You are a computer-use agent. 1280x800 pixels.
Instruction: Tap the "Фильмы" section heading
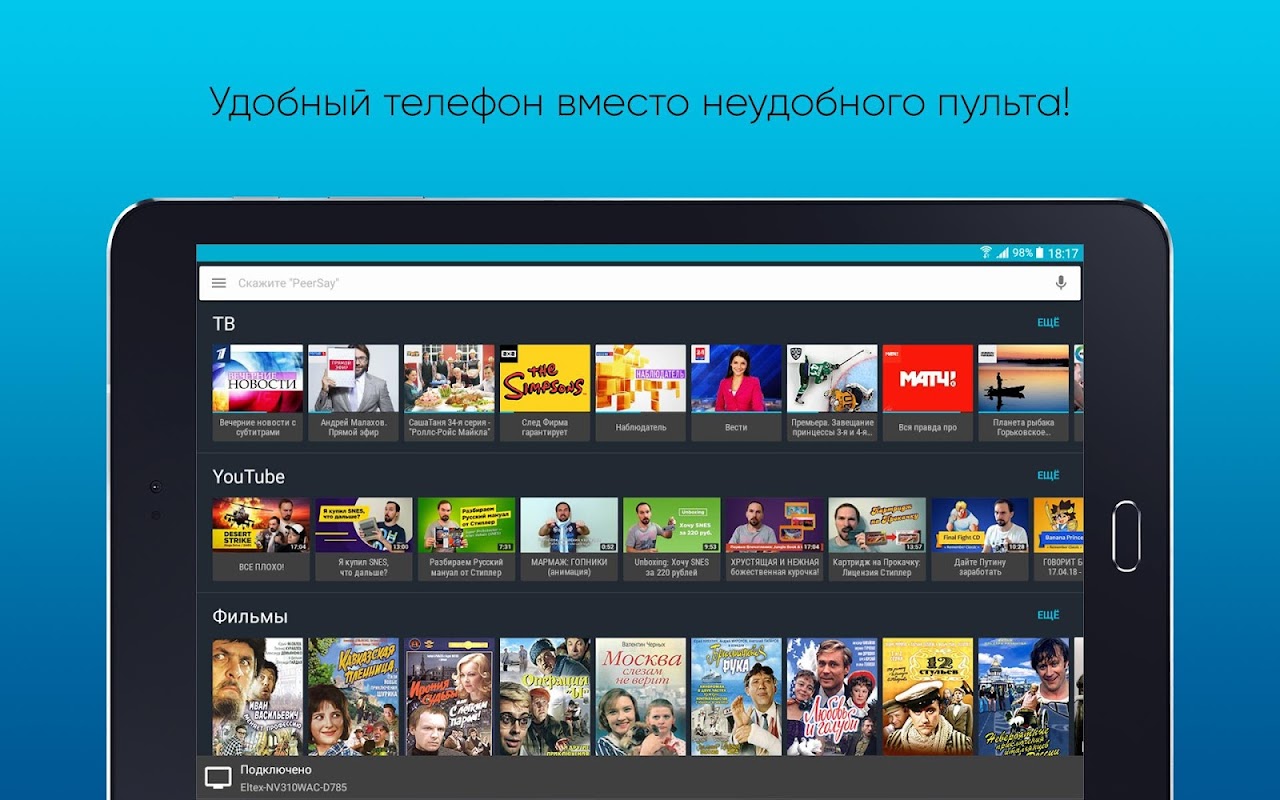point(250,616)
